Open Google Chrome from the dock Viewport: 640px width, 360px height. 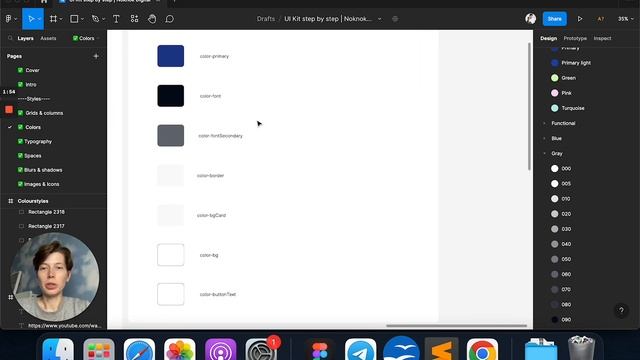[x=482, y=350]
